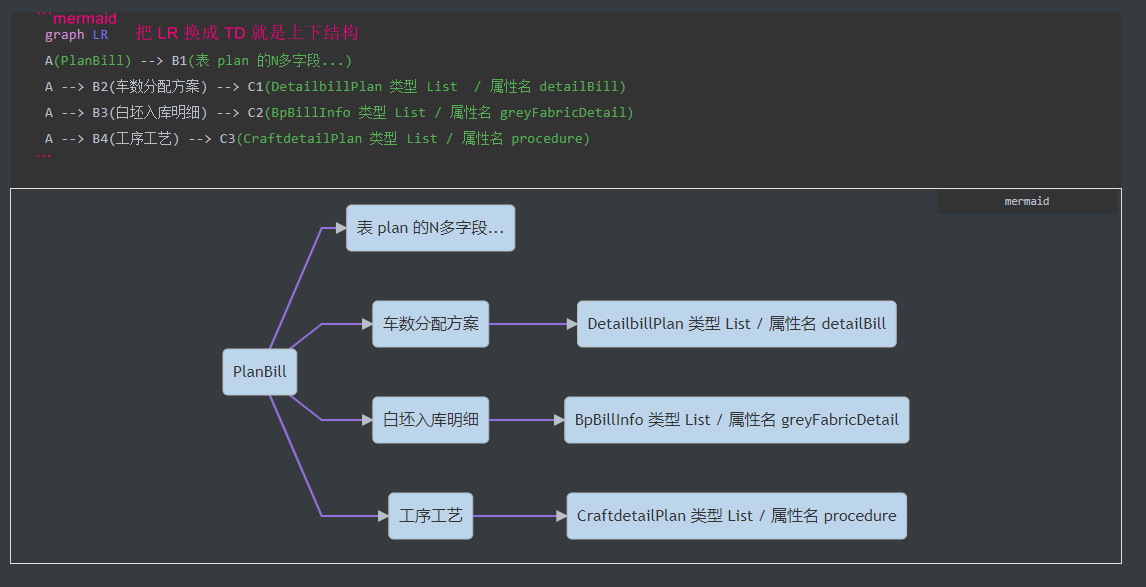Image resolution: width=1146 pixels, height=587 pixels.
Task: Click 'C2(BpBillInfo' in the code block
Action: [x=299, y=113]
